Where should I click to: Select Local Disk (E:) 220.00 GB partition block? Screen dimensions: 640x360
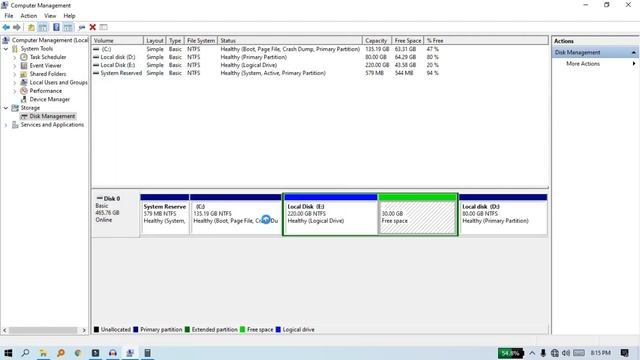(331, 214)
